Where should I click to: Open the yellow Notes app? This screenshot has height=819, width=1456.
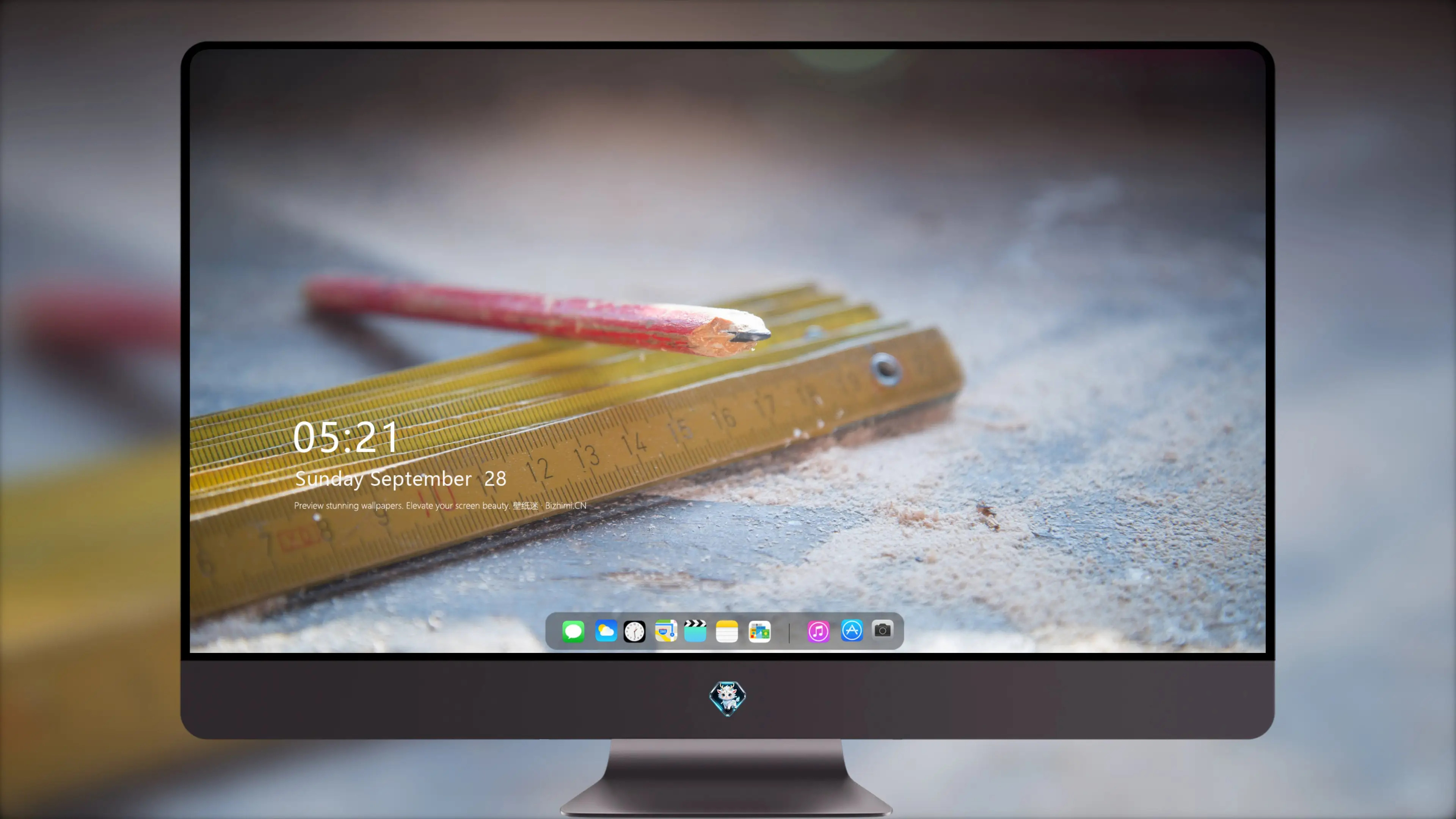[x=727, y=631]
